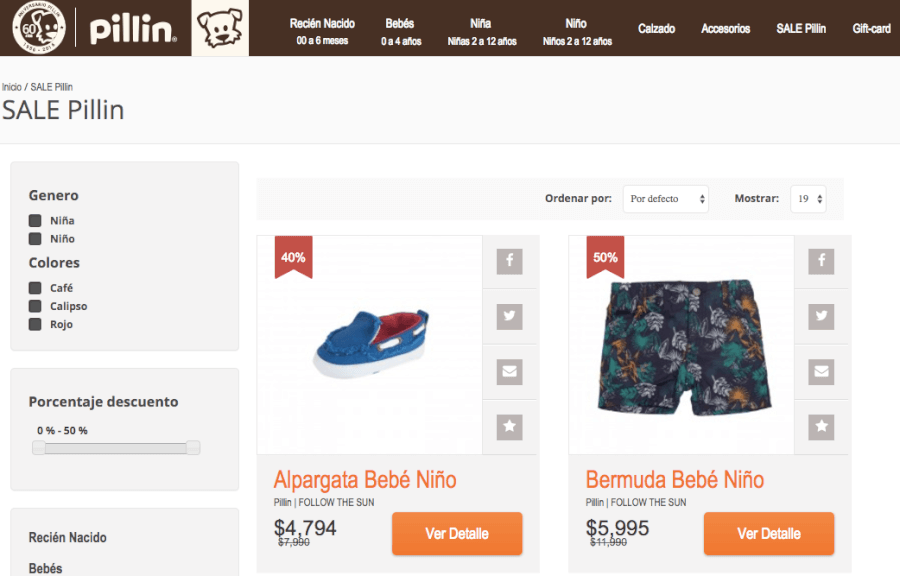Email the Bermuda Bebé Niño product
The height and width of the screenshot is (576, 900).
click(821, 371)
